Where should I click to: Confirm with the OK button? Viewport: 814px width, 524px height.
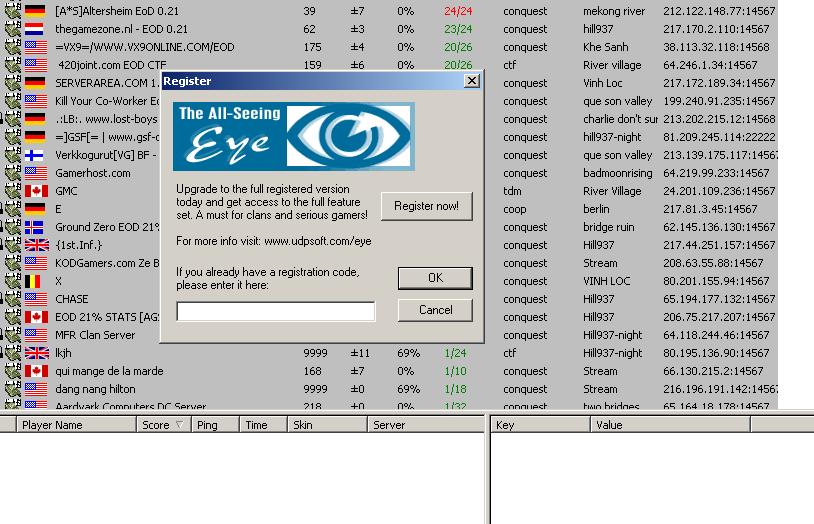[x=435, y=278]
